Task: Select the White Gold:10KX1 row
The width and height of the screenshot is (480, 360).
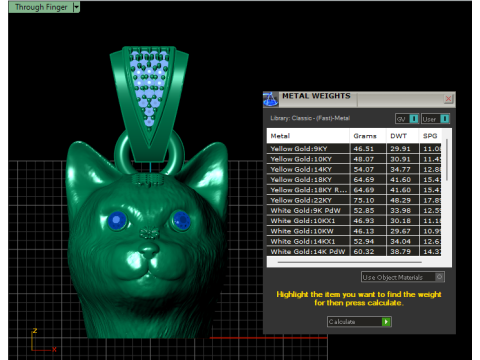Action: point(354,221)
